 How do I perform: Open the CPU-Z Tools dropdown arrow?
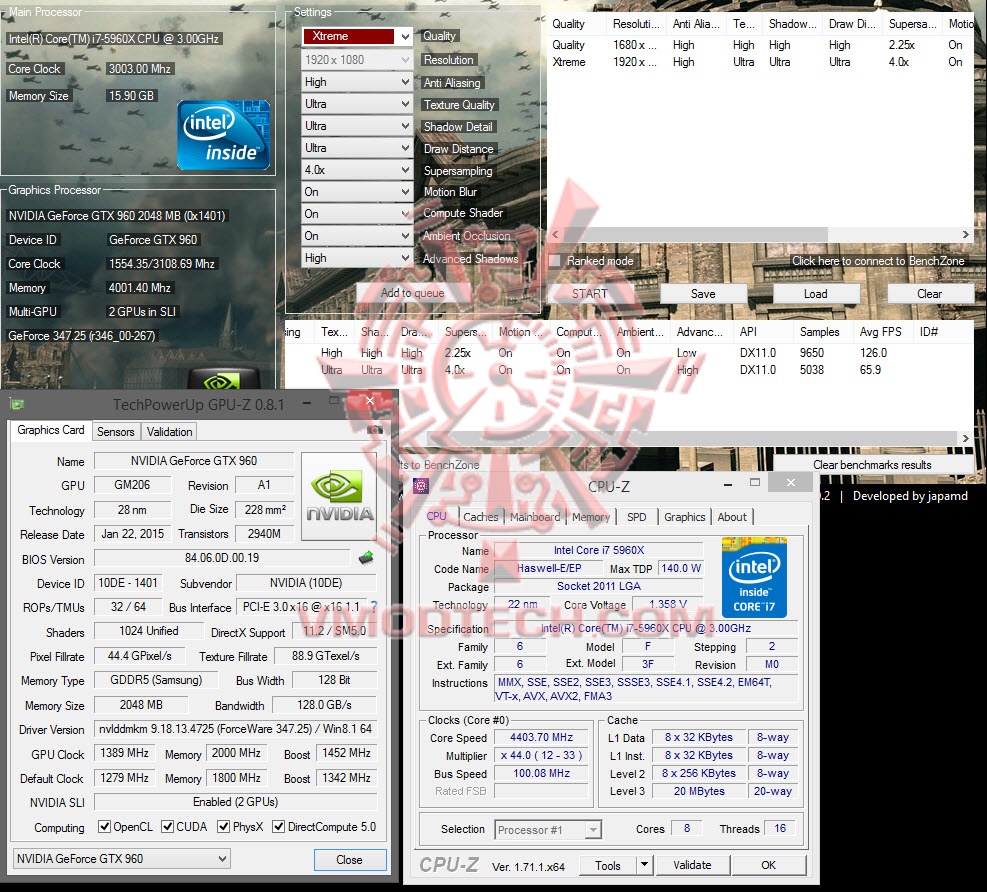coord(644,865)
